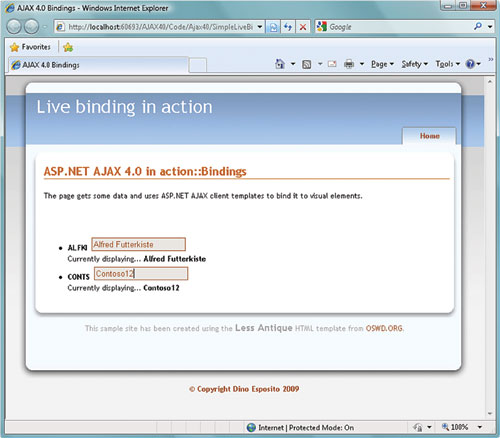This screenshot has width=500, height=438.
Task: Click the status bar security zone icon
Action: point(418,427)
